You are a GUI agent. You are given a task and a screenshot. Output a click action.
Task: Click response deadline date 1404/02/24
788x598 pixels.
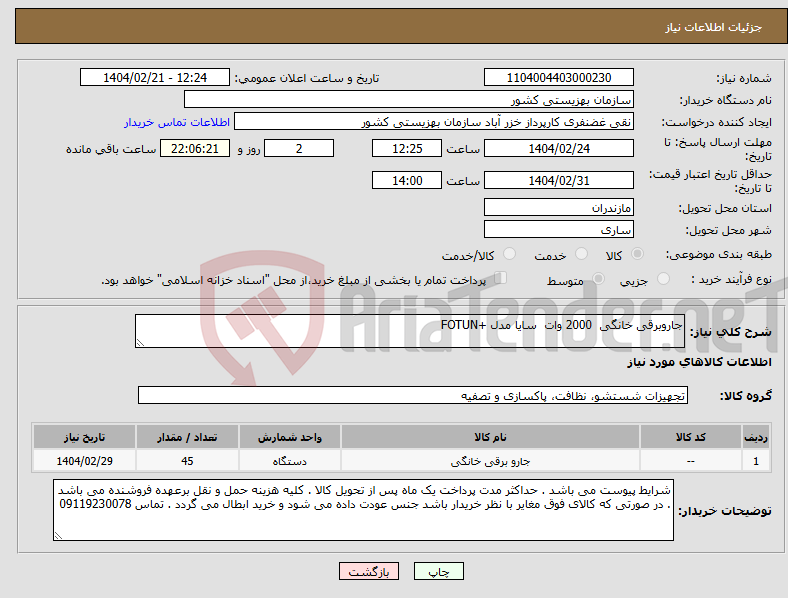[x=558, y=149]
